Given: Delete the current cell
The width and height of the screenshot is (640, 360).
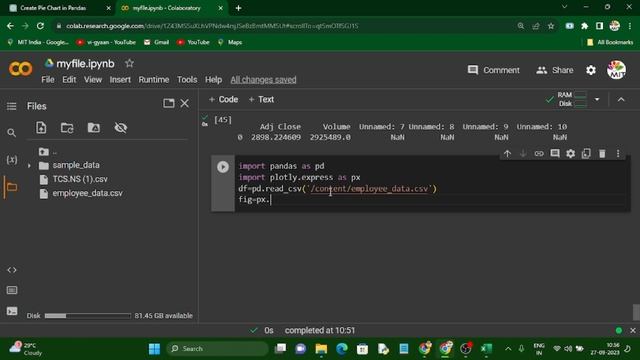Looking at the screenshot, I should [602, 153].
